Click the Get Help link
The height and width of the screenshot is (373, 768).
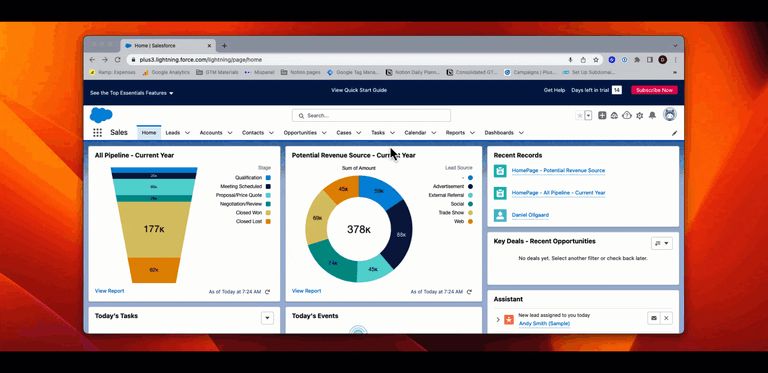pos(554,90)
